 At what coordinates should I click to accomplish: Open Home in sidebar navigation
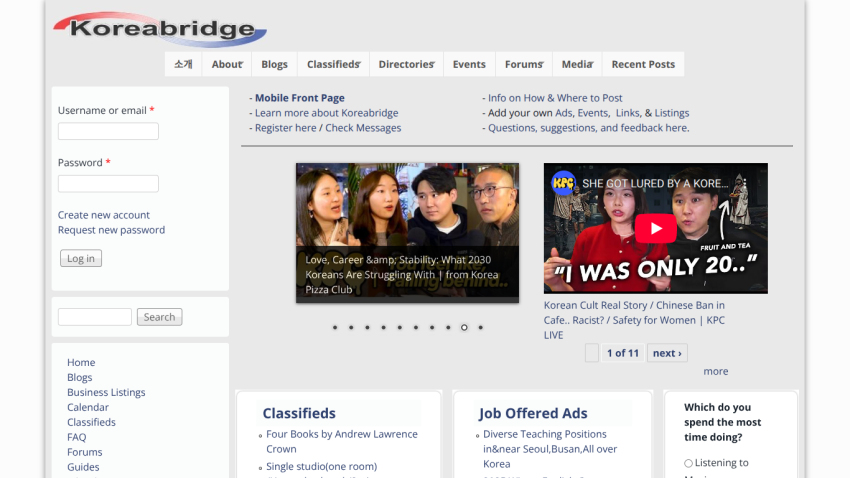(x=81, y=362)
